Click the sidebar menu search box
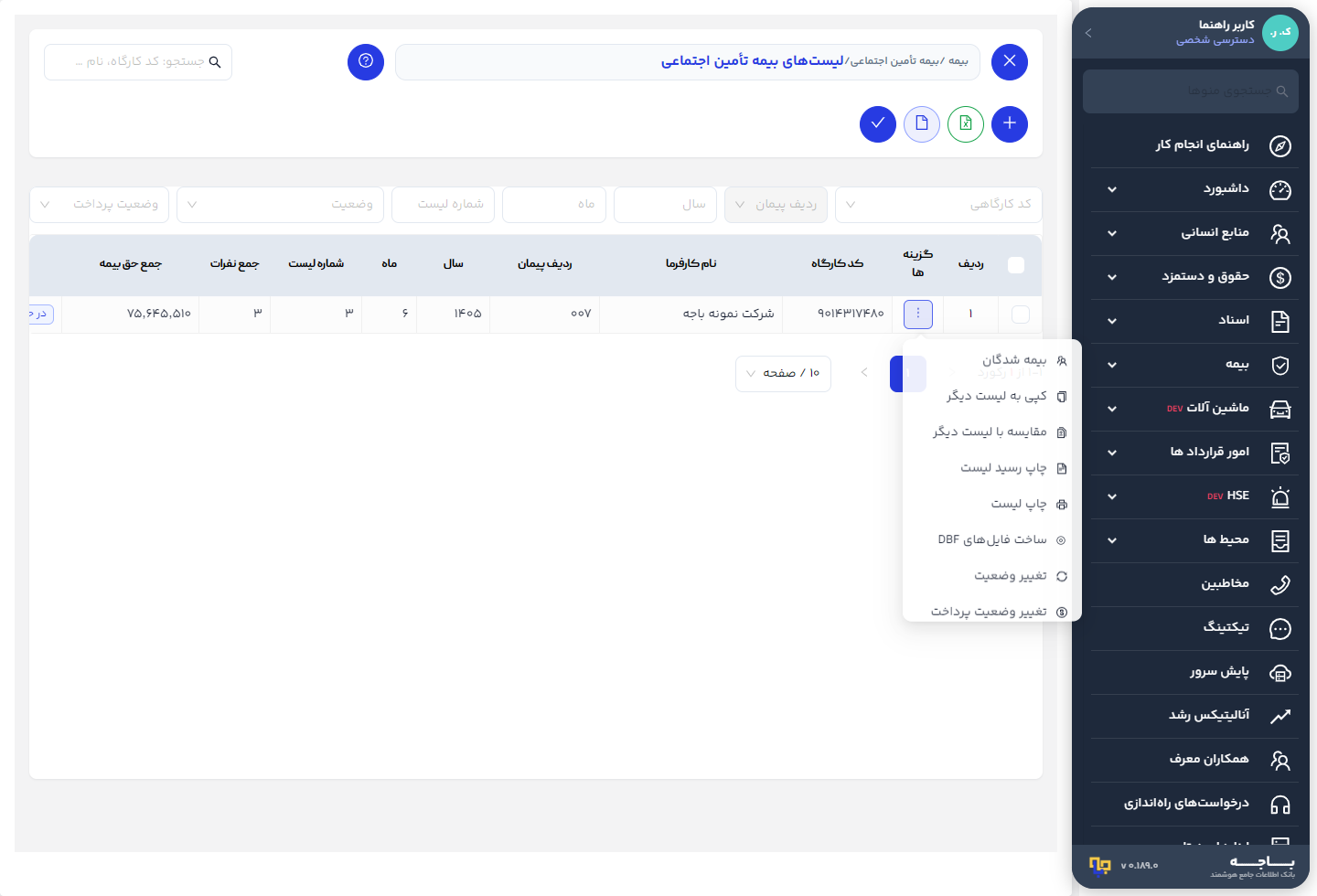The width and height of the screenshot is (1317, 896). (x=1191, y=91)
